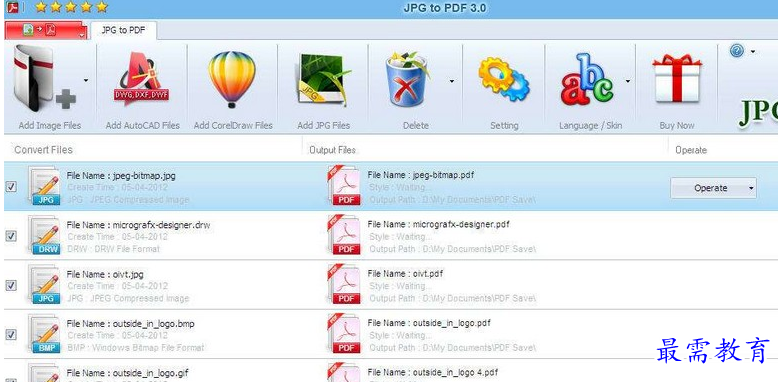This screenshot has height=382, width=778.
Task: Click the Convert Files column header
Action: [44, 150]
